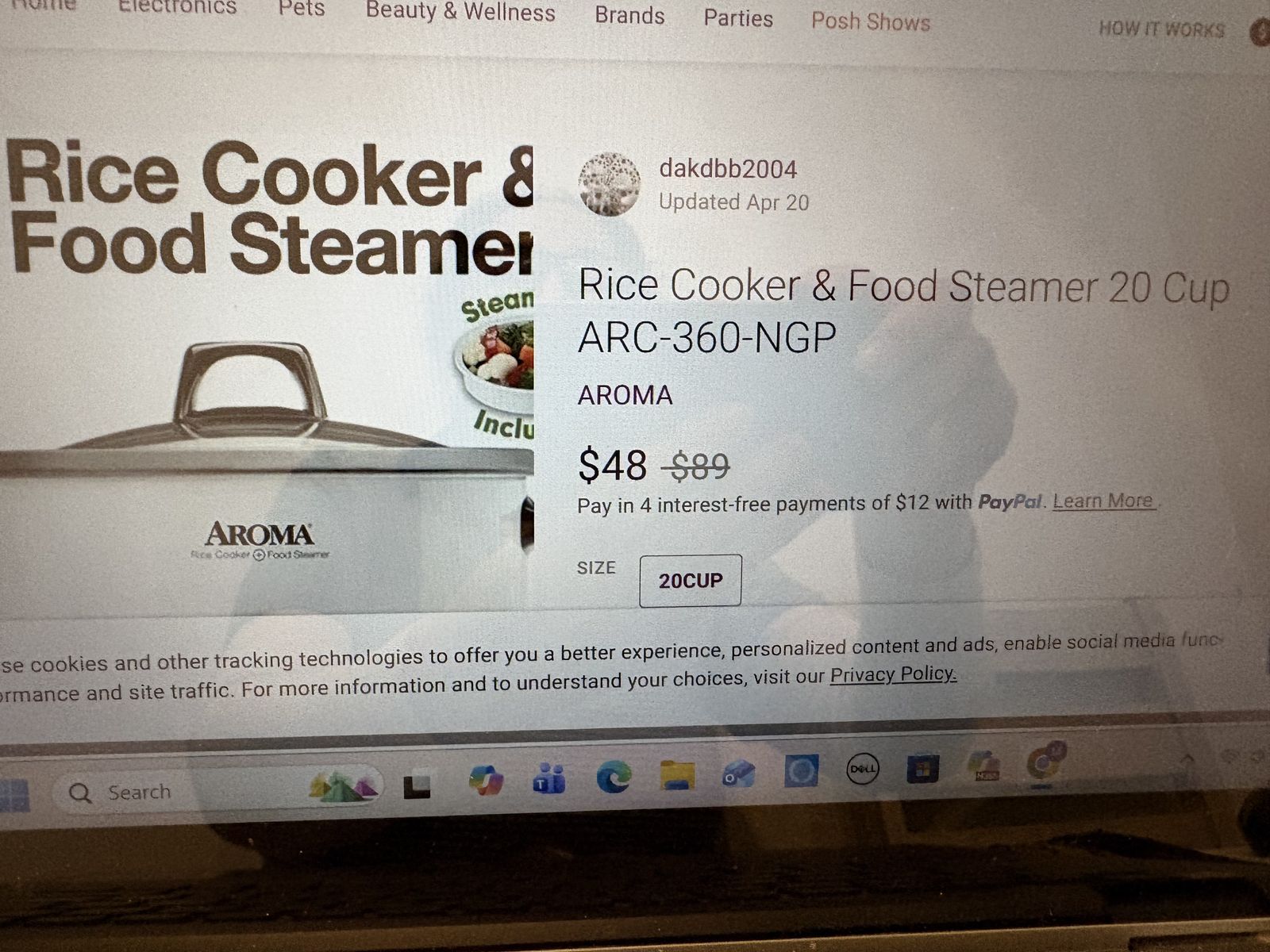Open the Dell app icon
The width and height of the screenshot is (1270, 952).
(x=862, y=769)
